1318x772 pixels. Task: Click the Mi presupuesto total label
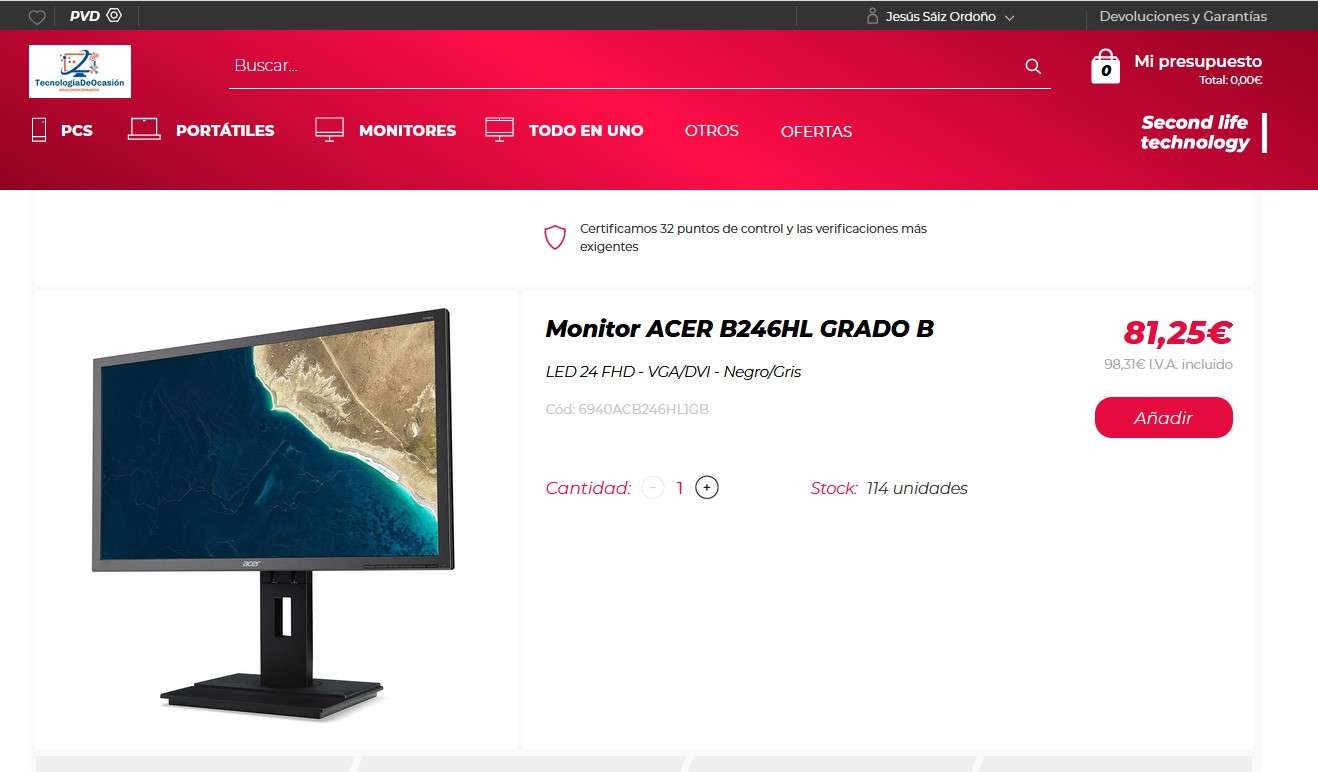tap(1231, 81)
